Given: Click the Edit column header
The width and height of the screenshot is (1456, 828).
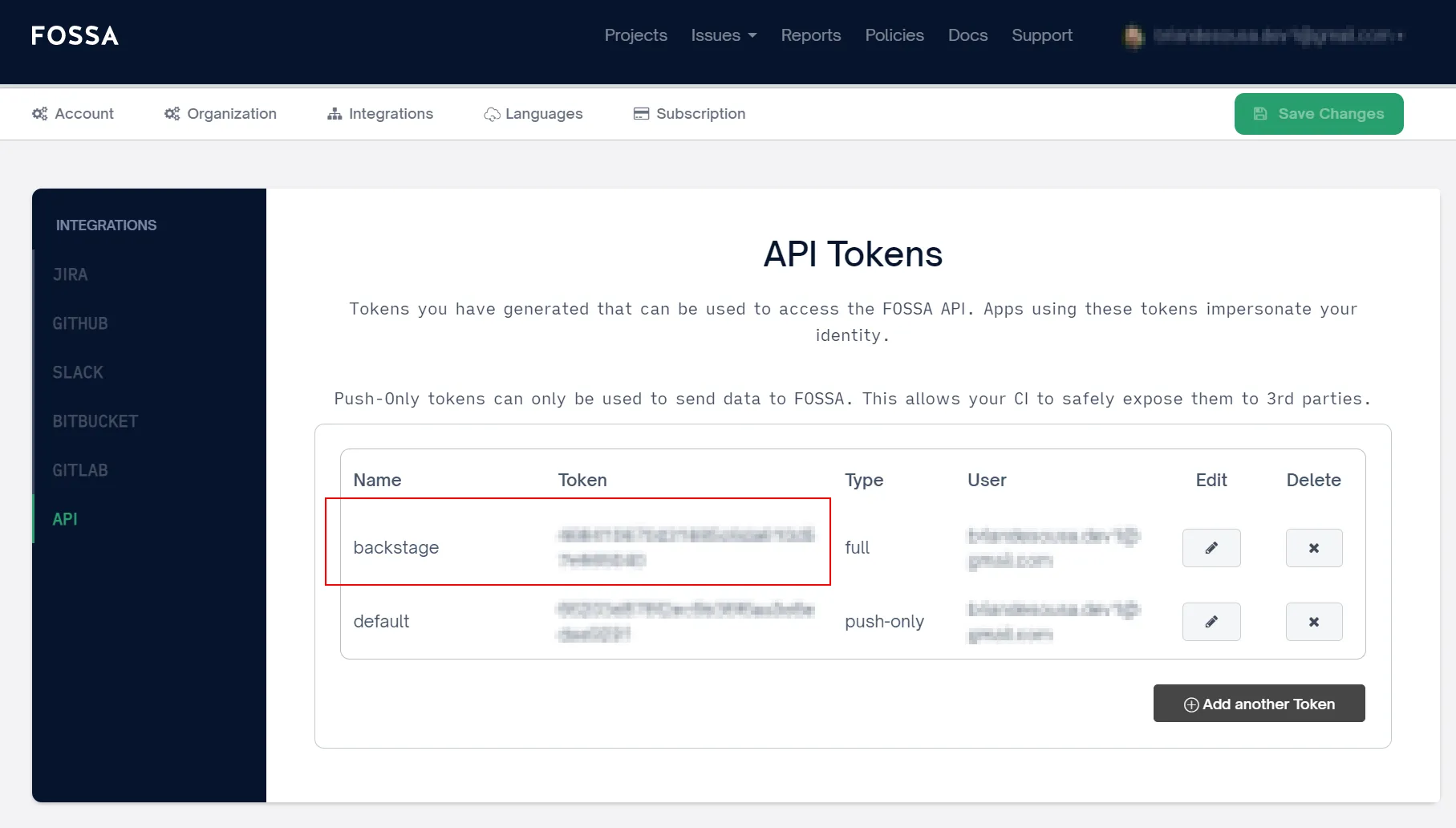Looking at the screenshot, I should pyautogui.click(x=1211, y=480).
